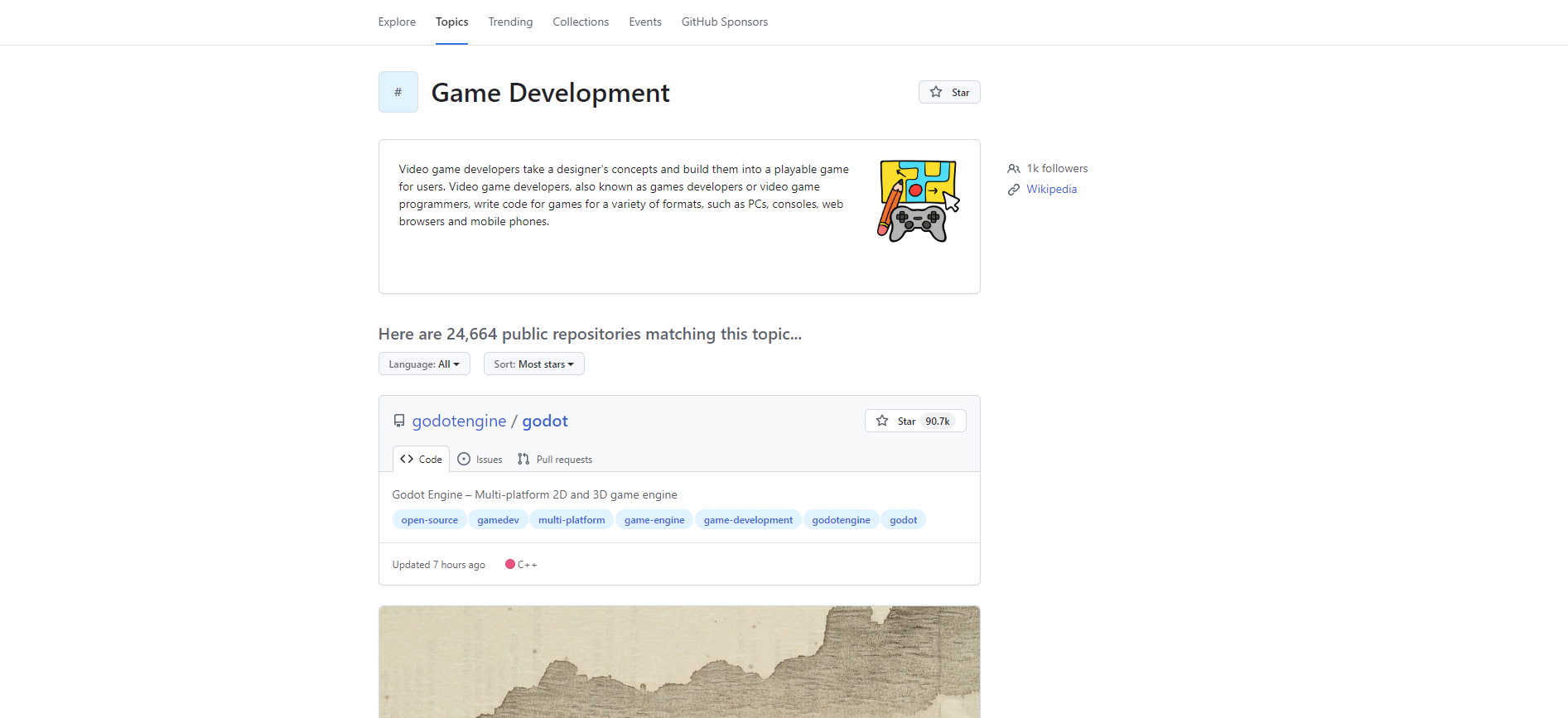Screen dimensions: 1568x718
Task: Open the Pull requests tab of godot
Action: 555,459
